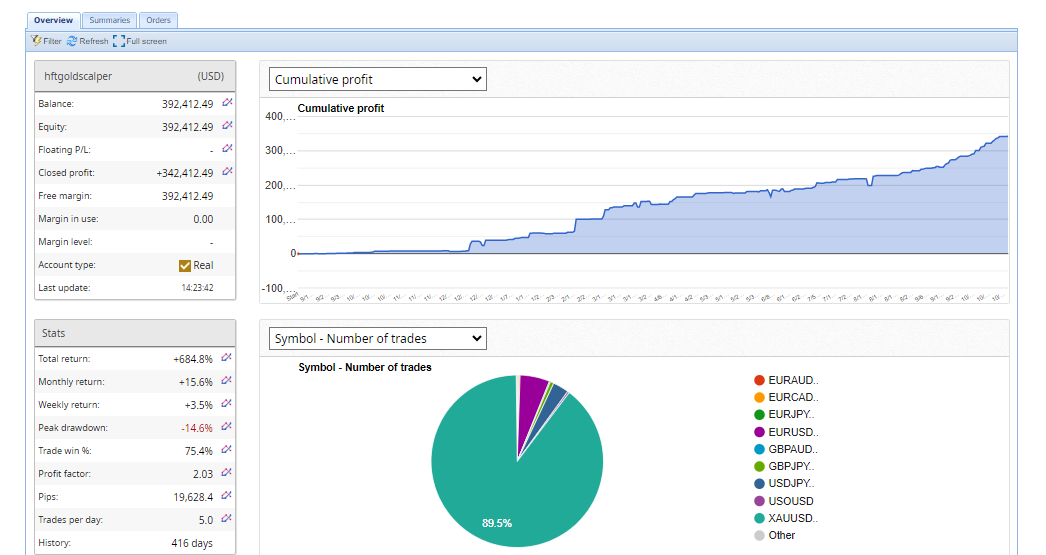The height and width of the screenshot is (555, 1046).
Task: Click chart icon next to Total return
Action: (227, 358)
